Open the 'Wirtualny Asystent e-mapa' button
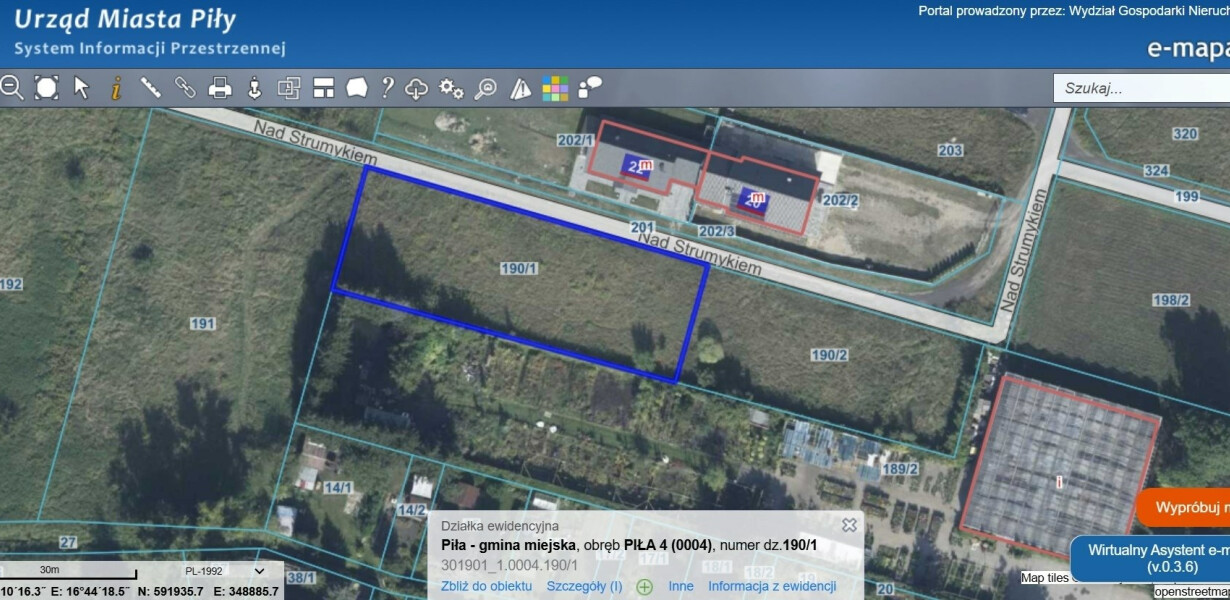 [x=1150, y=558]
